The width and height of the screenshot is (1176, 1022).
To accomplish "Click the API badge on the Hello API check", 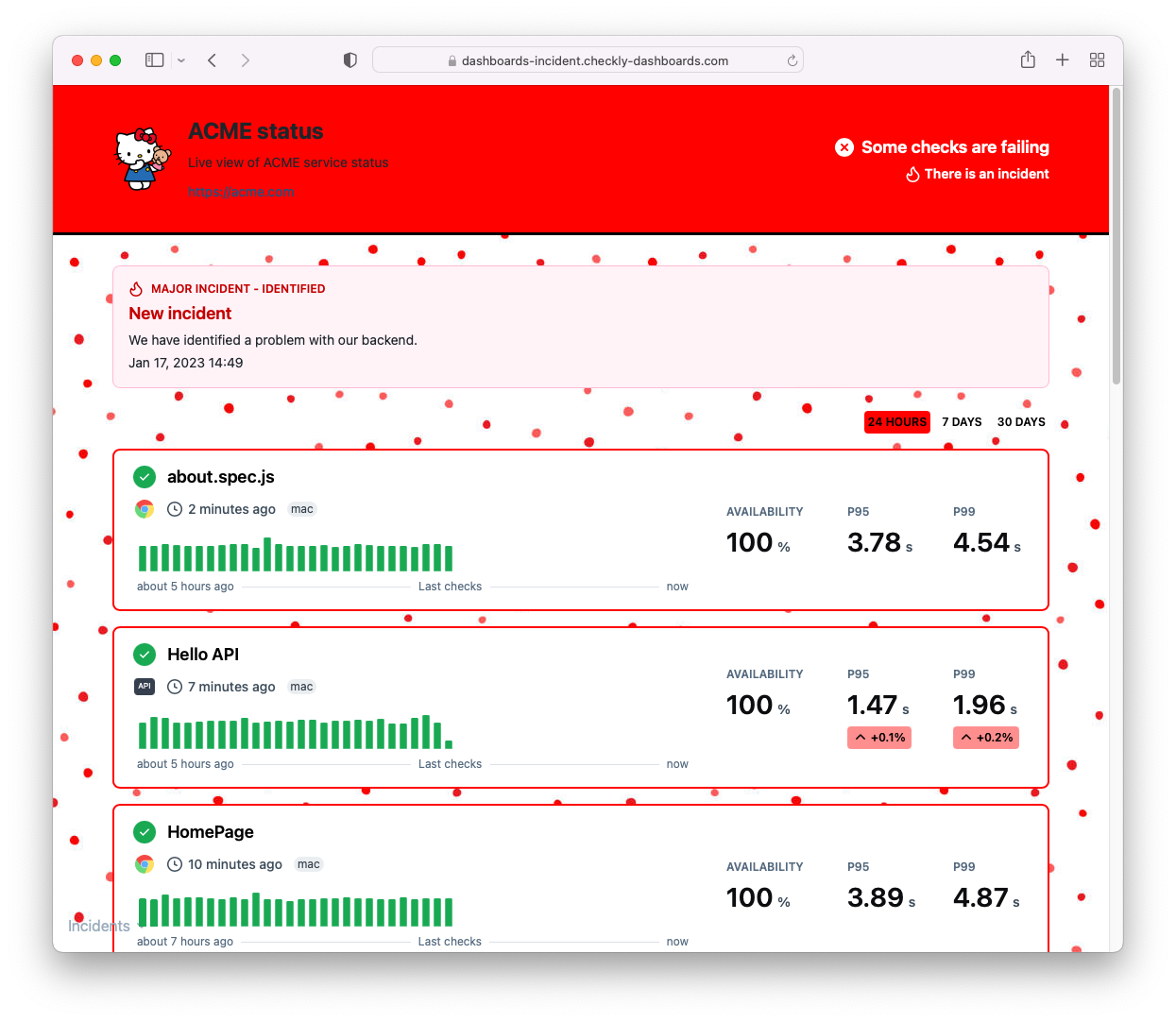I will click(145, 687).
